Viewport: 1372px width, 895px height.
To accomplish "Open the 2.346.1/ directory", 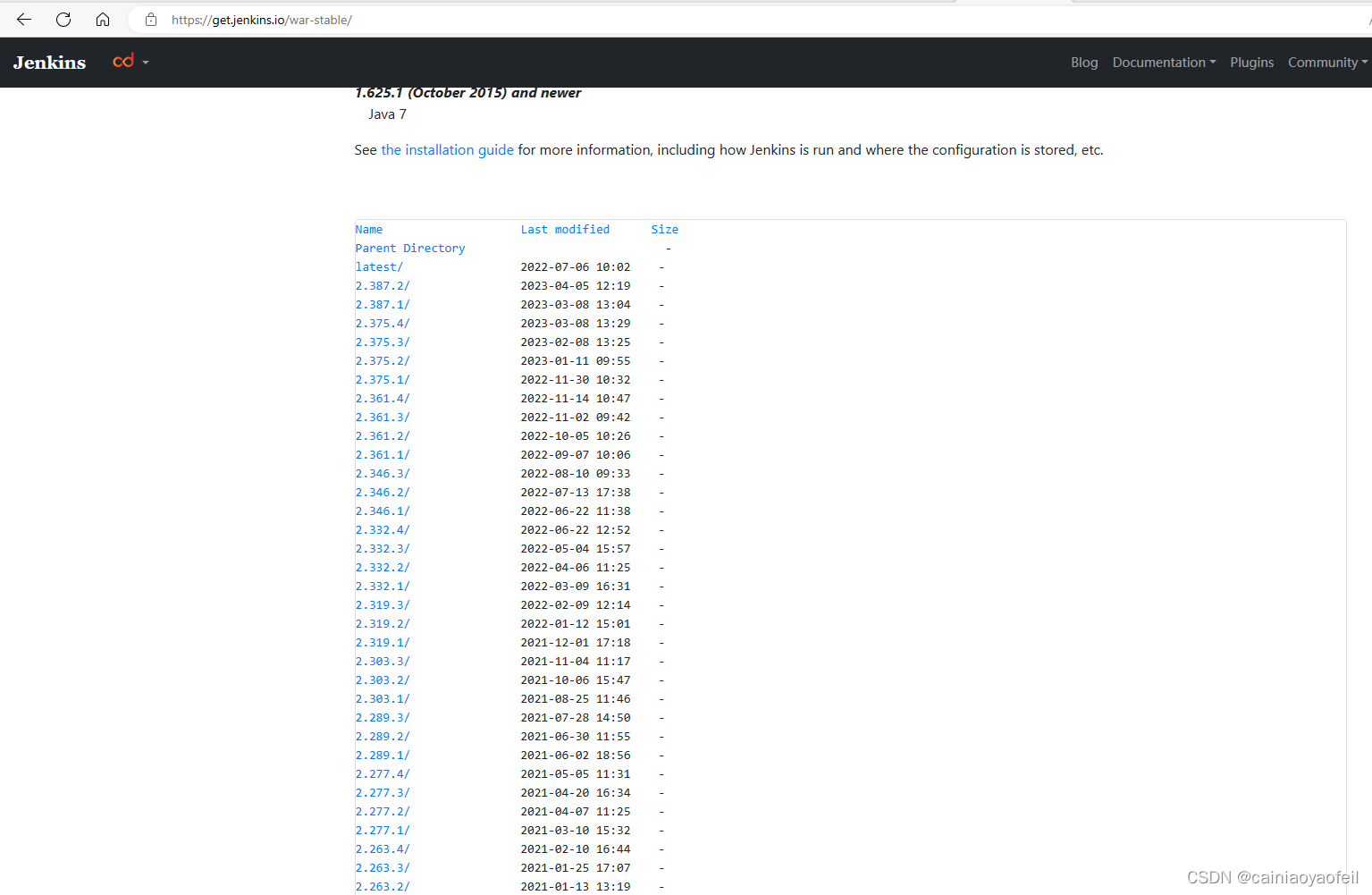I will pyautogui.click(x=383, y=511).
